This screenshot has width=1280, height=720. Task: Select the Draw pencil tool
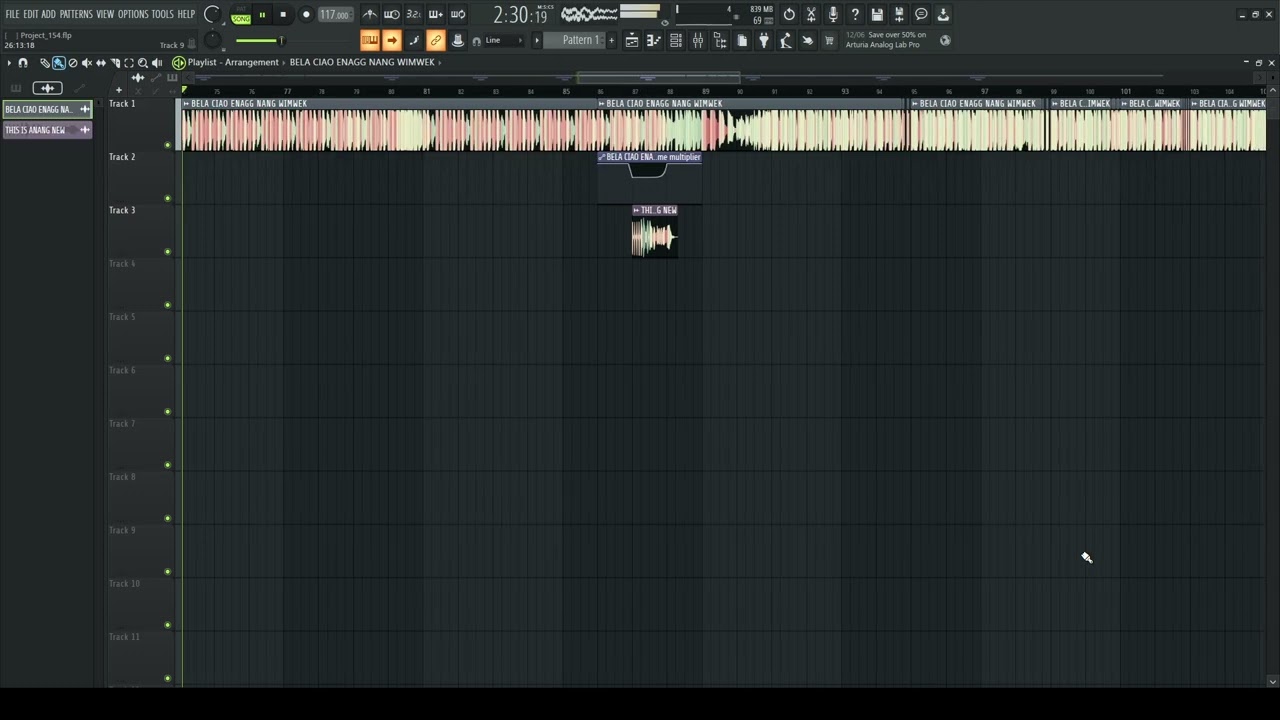44,63
